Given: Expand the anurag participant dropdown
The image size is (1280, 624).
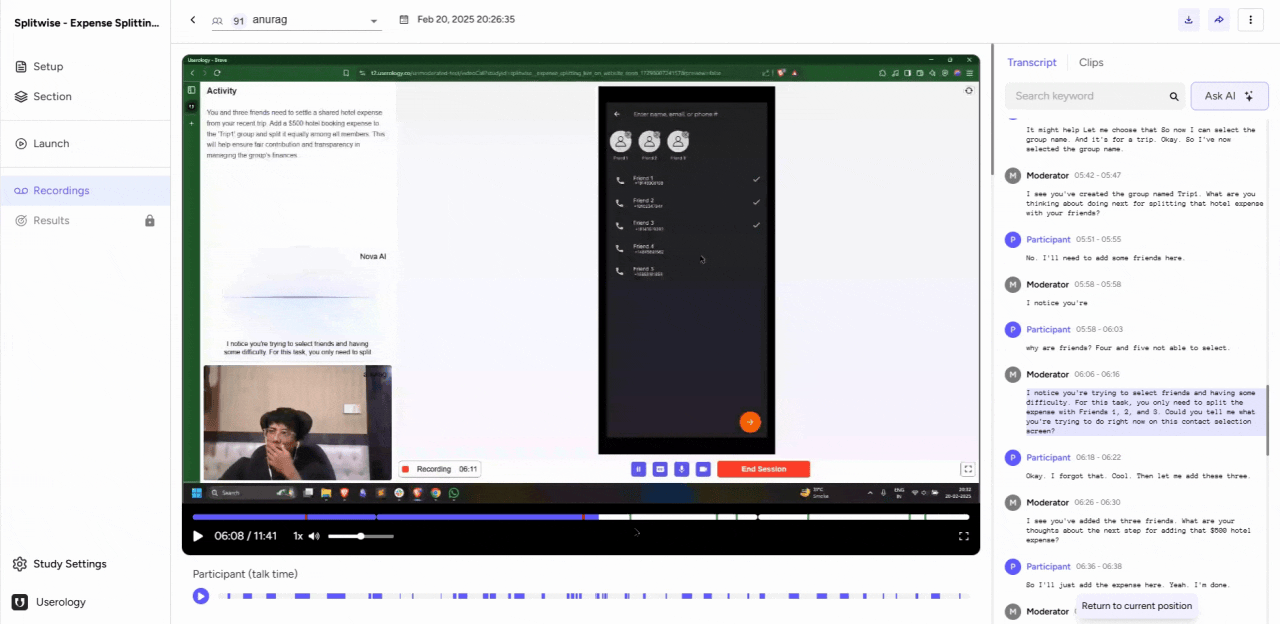Looking at the screenshot, I should tap(374, 19).
